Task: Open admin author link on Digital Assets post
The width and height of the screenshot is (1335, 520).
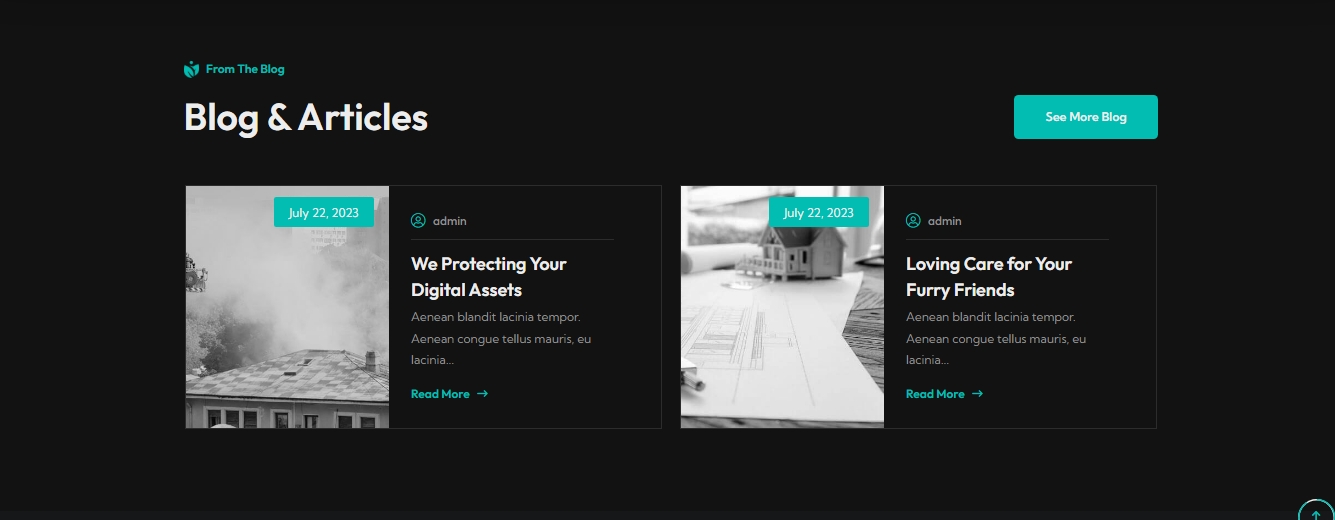Action: [449, 221]
